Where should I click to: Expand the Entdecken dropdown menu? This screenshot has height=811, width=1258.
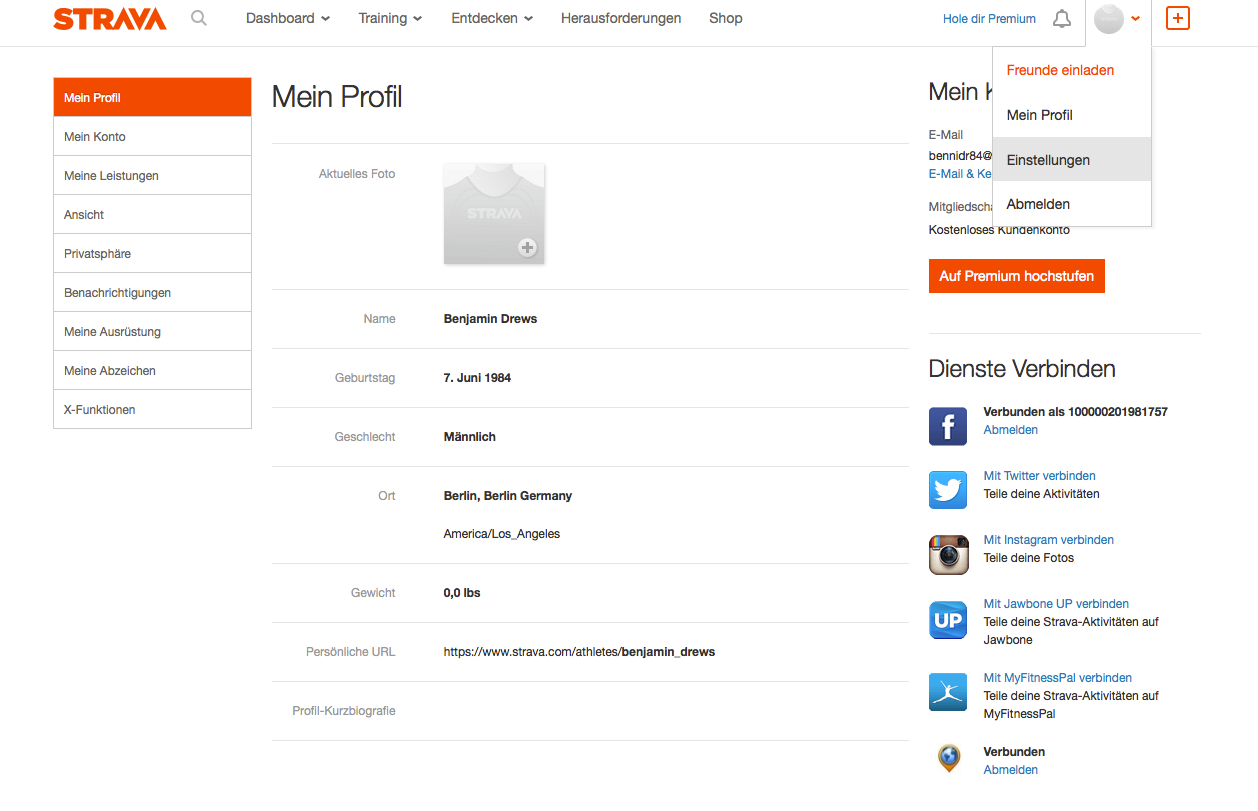coord(492,18)
